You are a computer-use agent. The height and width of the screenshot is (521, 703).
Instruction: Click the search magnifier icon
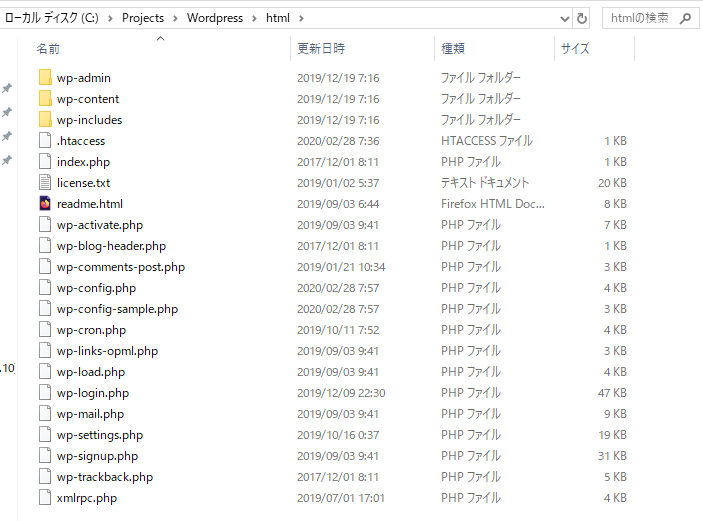tap(685, 18)
